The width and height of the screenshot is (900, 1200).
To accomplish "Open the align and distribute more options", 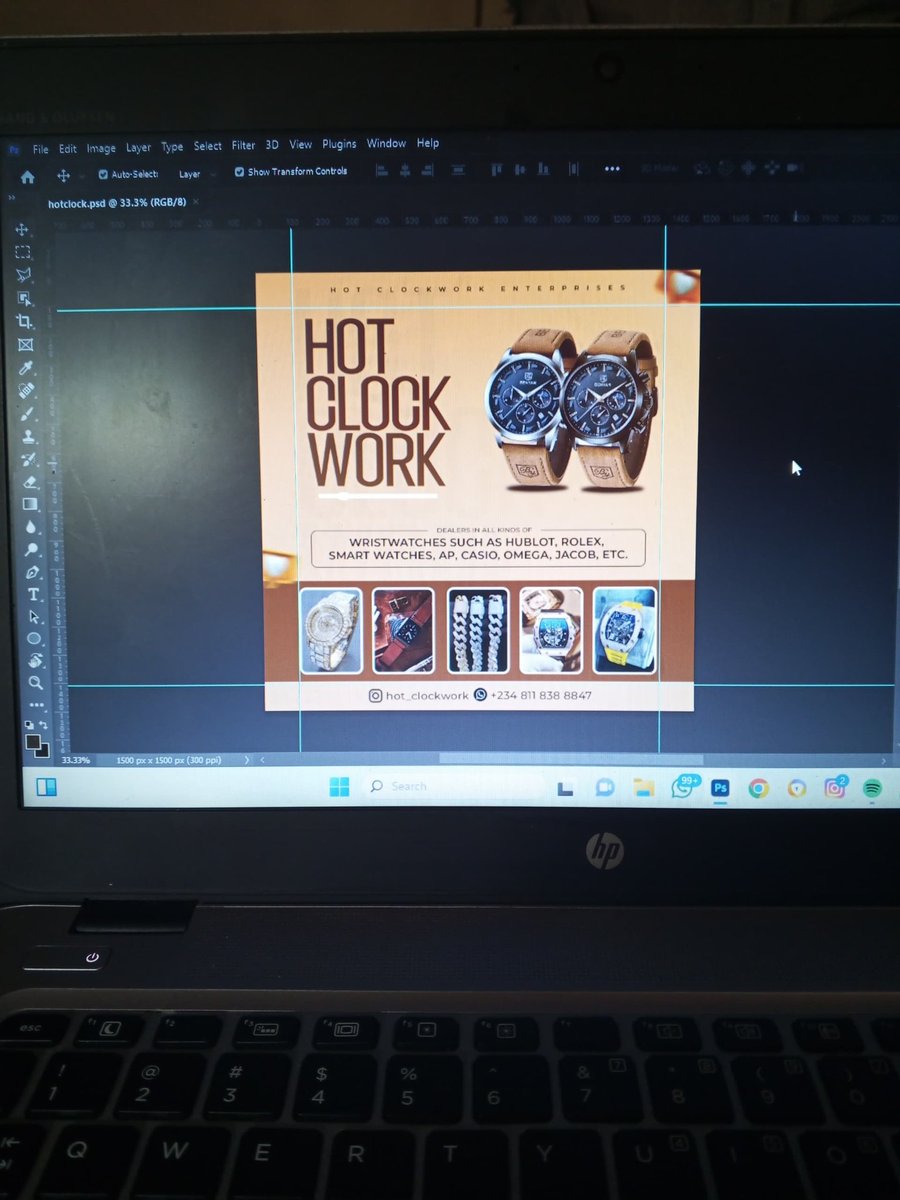I will pos(612,169).
